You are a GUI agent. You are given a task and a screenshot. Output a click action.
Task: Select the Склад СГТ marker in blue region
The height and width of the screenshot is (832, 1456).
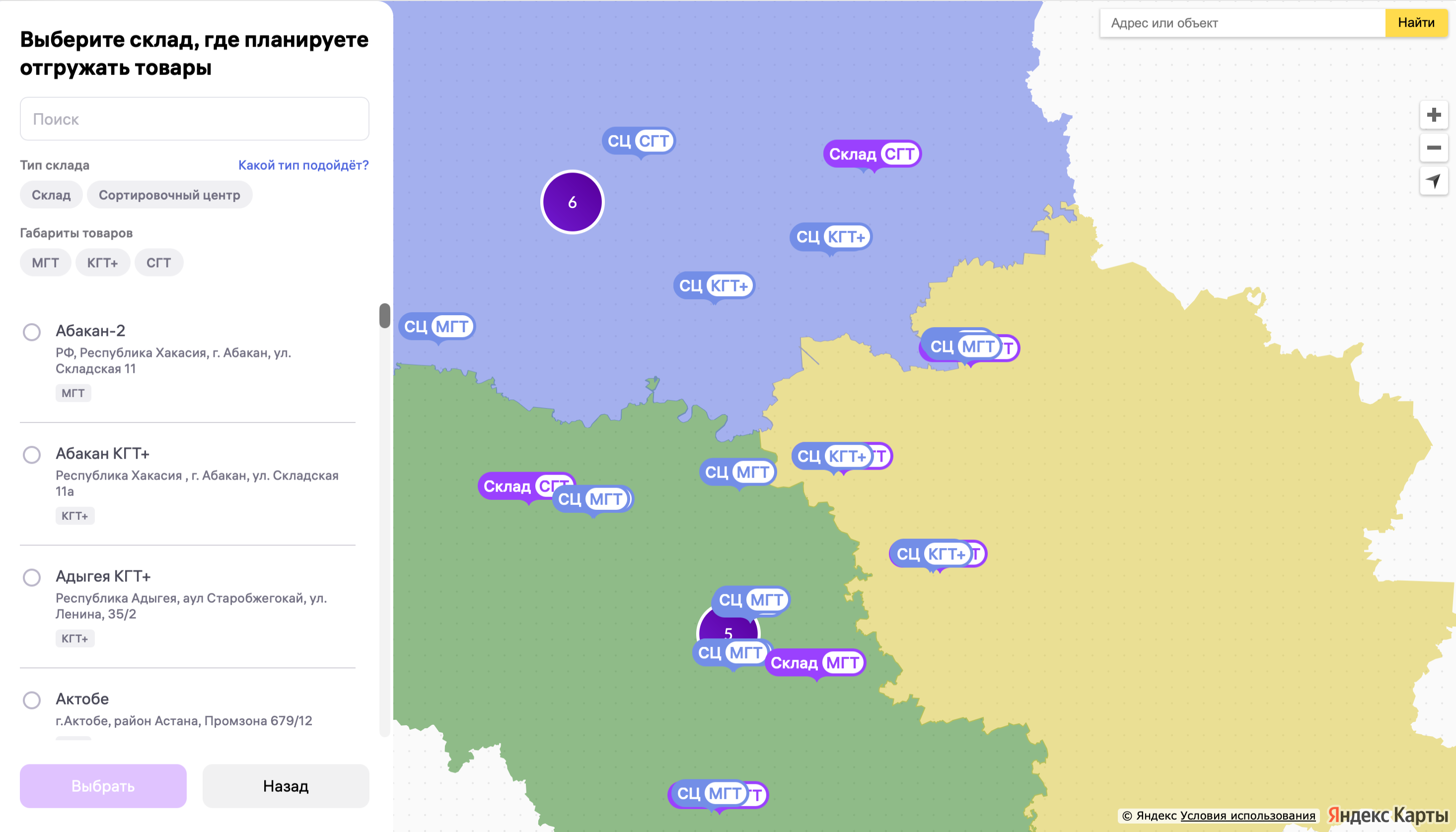click(x=872, y=154)
